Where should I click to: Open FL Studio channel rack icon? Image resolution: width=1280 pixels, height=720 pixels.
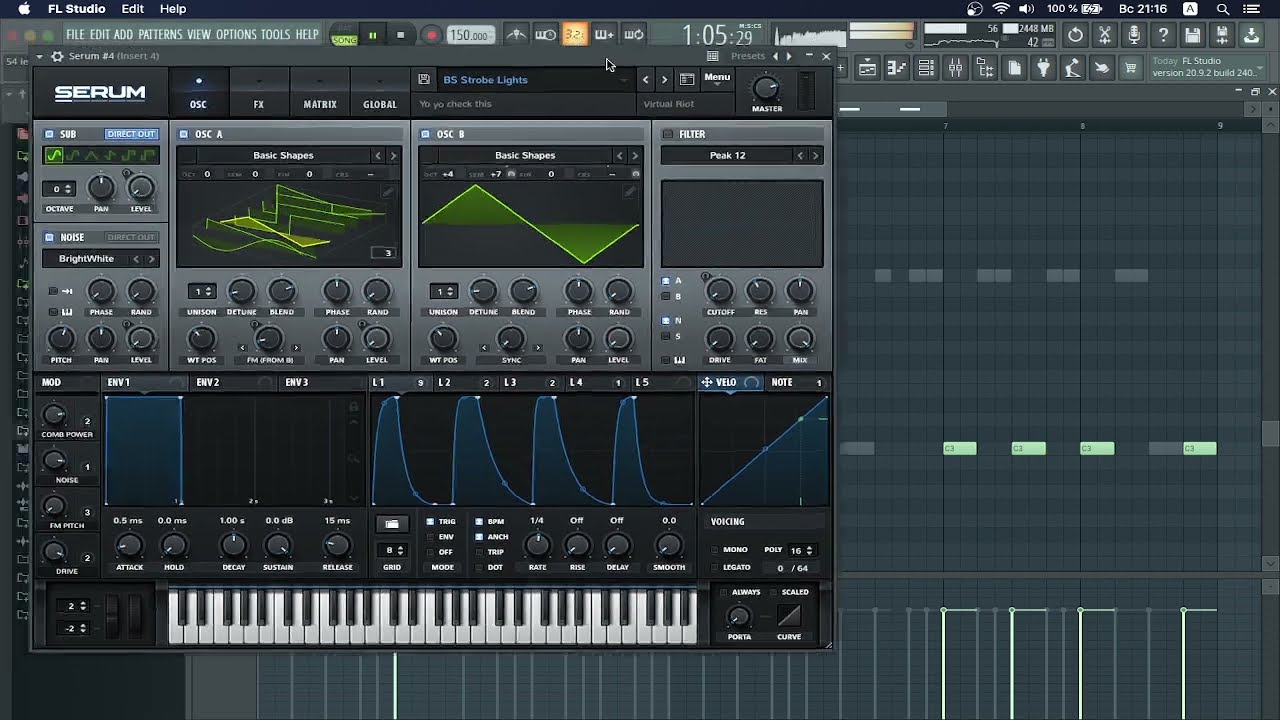pos(927,68)
